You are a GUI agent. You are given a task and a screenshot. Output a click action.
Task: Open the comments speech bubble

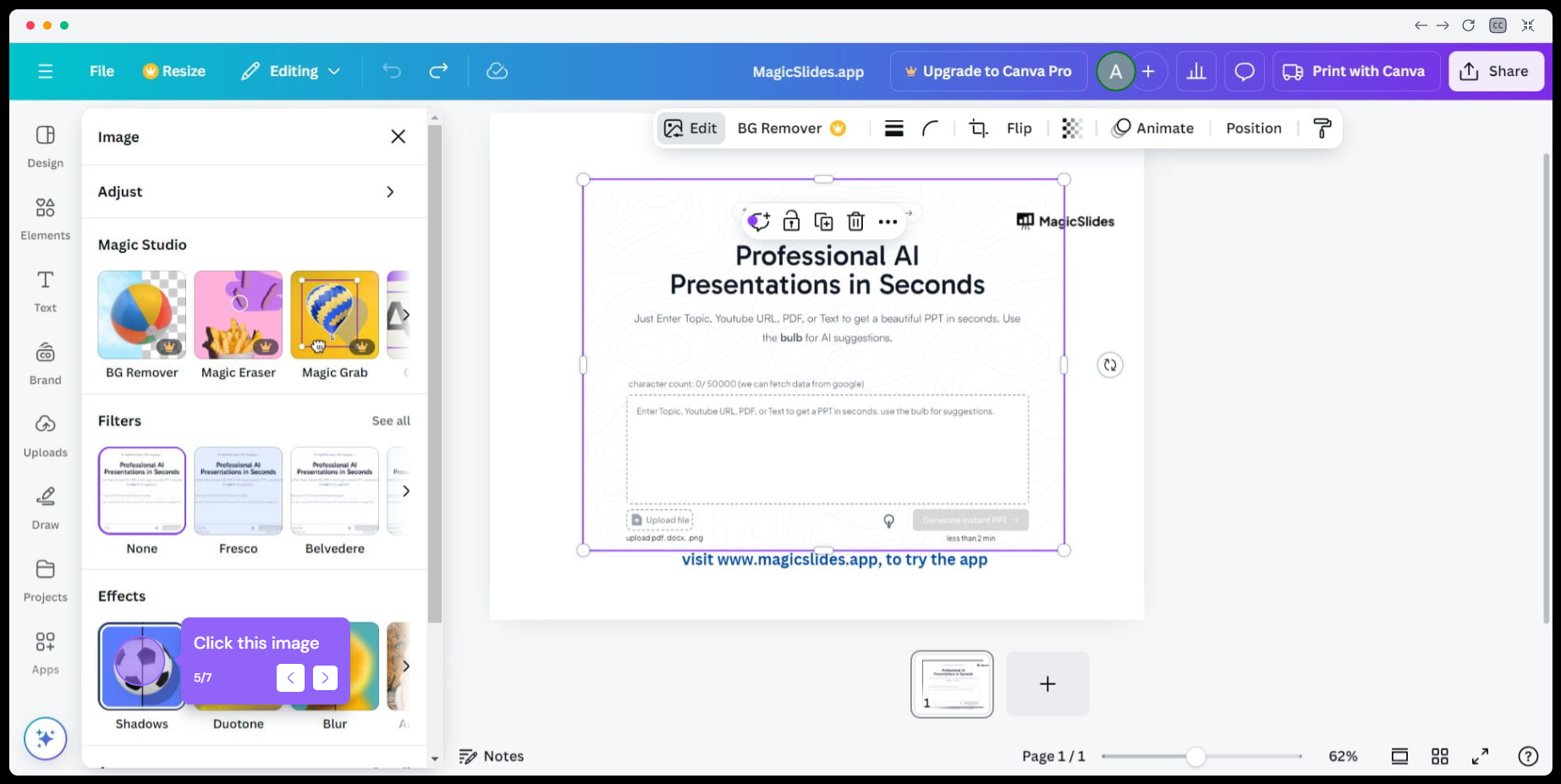pyautogui.click(x=1245, y=72)
